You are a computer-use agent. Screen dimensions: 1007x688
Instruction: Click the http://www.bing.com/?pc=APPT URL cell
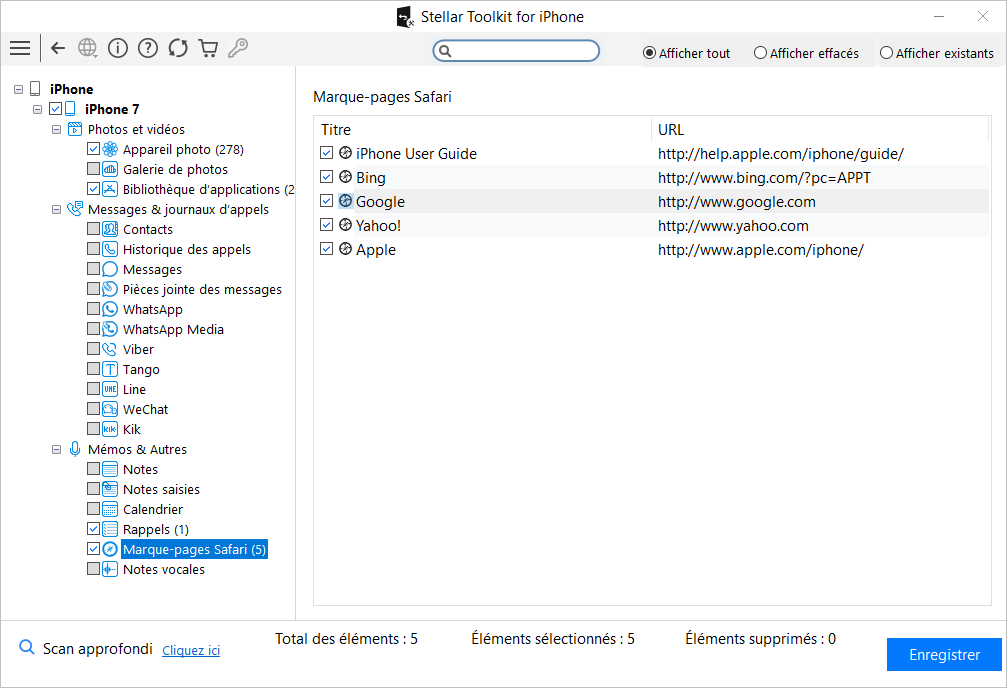coord(764,177)
